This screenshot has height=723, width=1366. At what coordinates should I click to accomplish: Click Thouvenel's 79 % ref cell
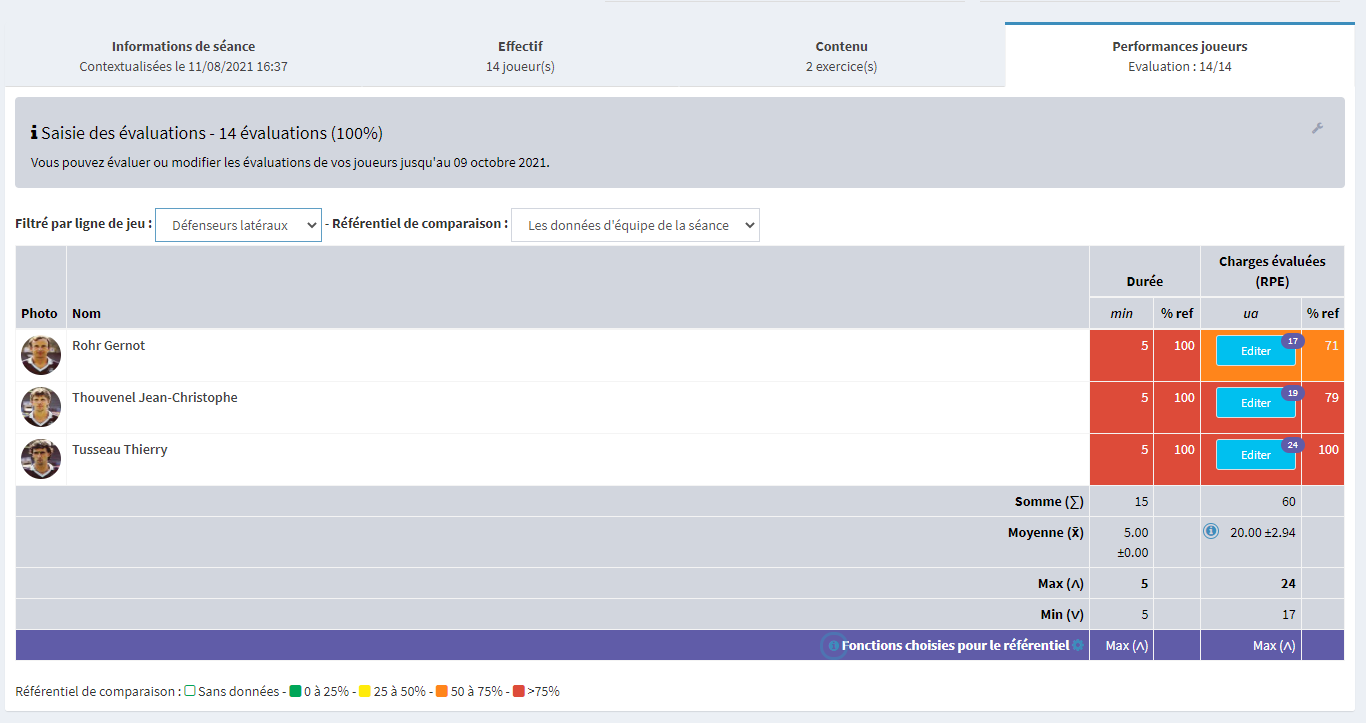(x=1323, y=407)
